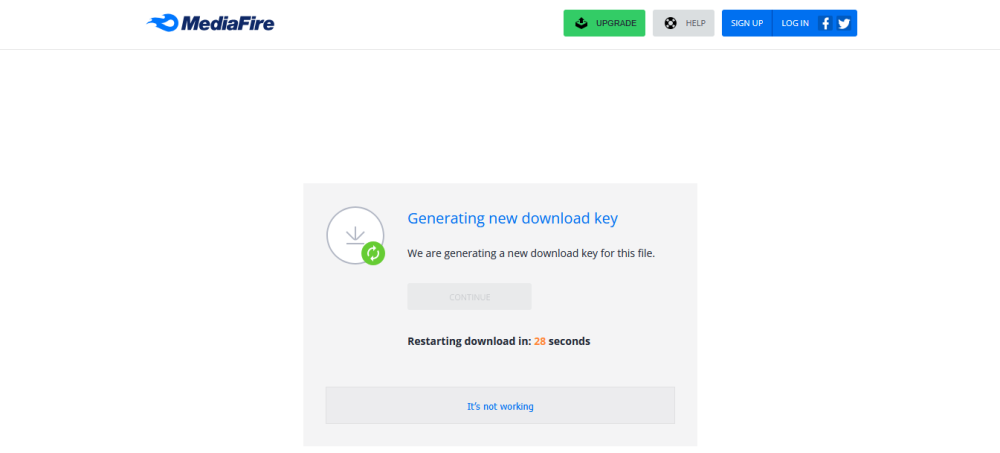The width and height of the screenshot is (1000, 453).
Task: Click the upgrade box icon
Action: tap(580, 23)
